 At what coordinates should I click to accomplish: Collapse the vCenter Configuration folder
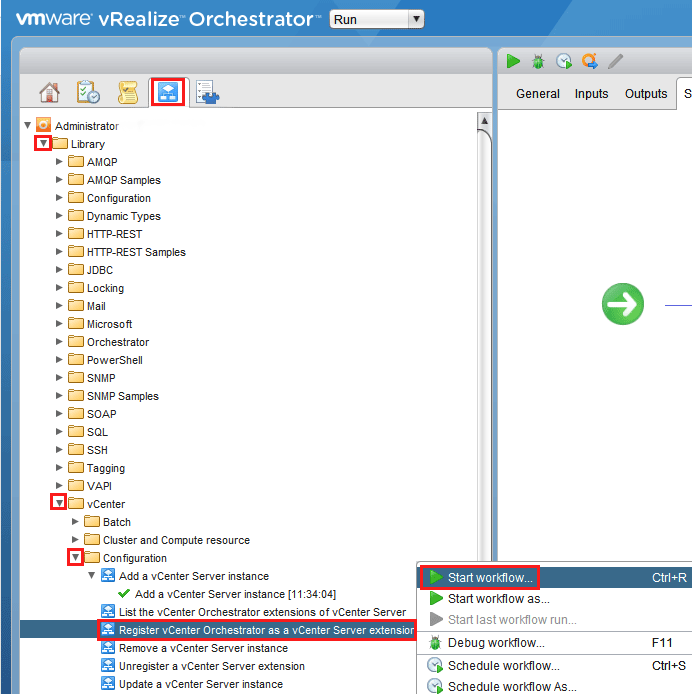click(75, 557)
